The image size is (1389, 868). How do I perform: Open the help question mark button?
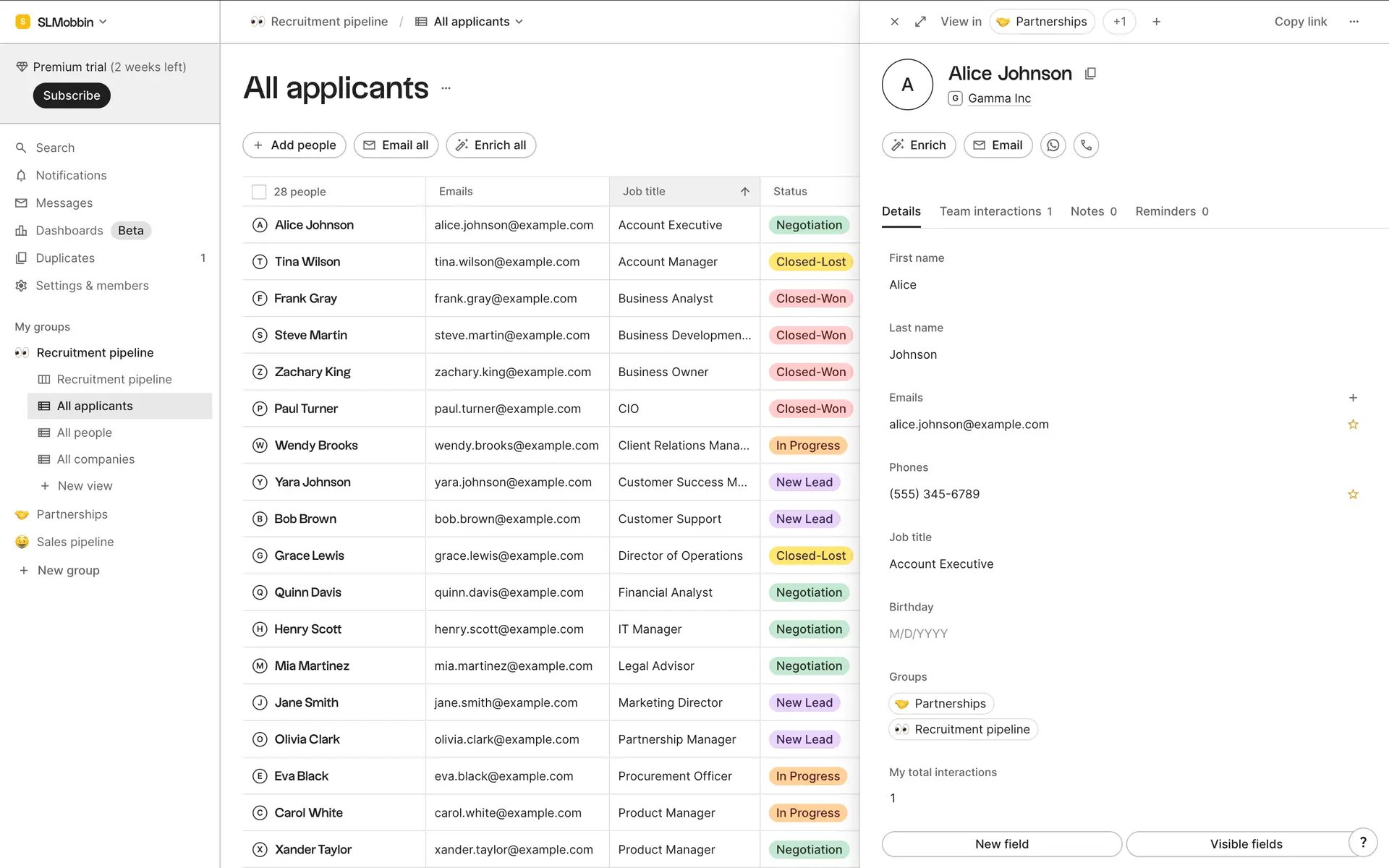pyautogui.click(x=1363, y=842)
